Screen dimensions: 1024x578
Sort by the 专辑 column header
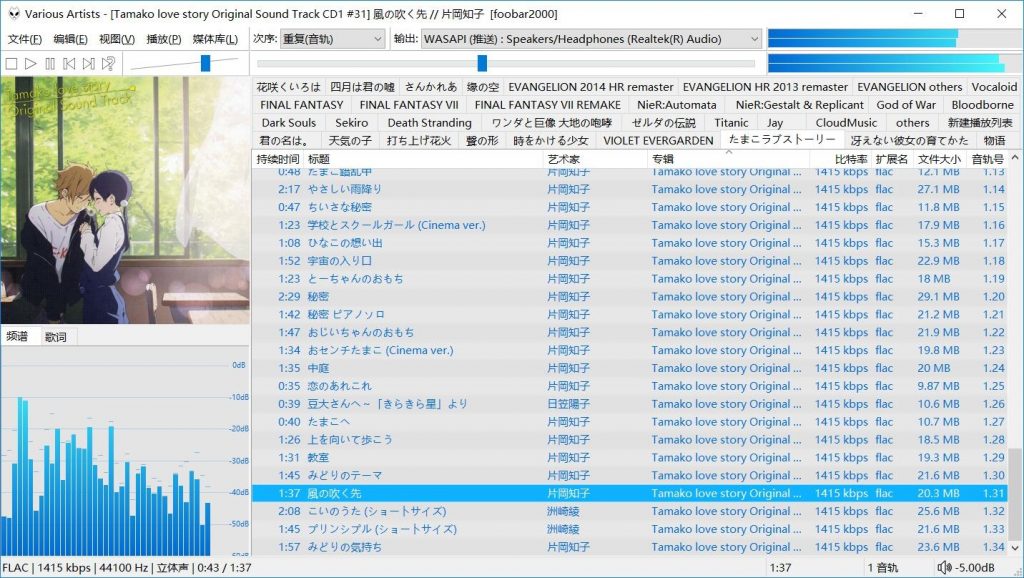point(728,159)
